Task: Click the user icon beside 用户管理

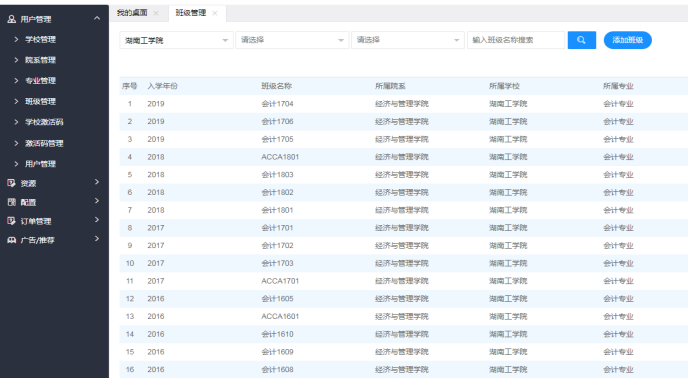Action: (12, 19)
